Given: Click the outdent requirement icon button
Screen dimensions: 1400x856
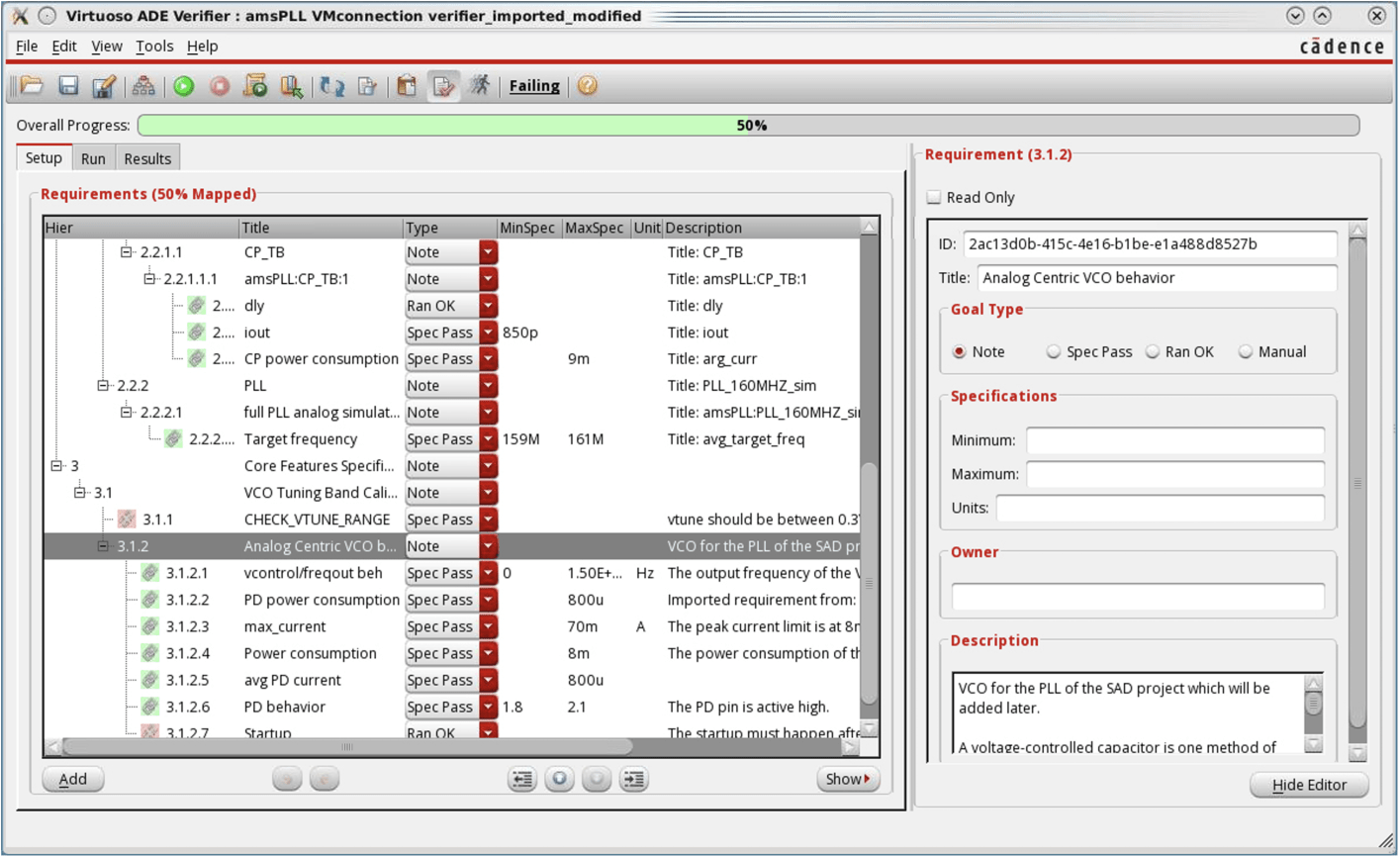Looking at the screenshot, I should (522, 780).
